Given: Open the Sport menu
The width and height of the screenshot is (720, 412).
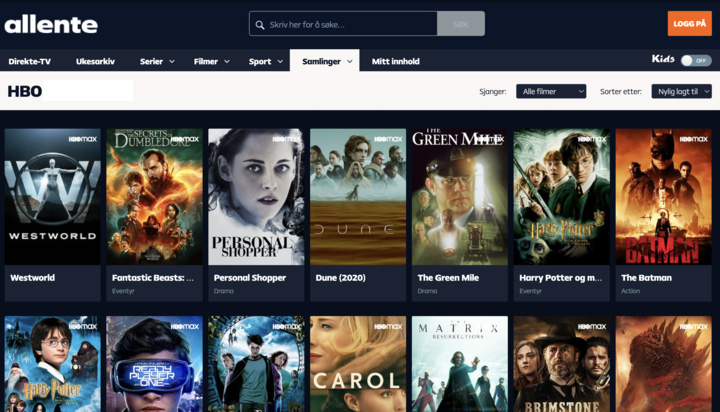Looking at the screenshot, I should 260,61.
